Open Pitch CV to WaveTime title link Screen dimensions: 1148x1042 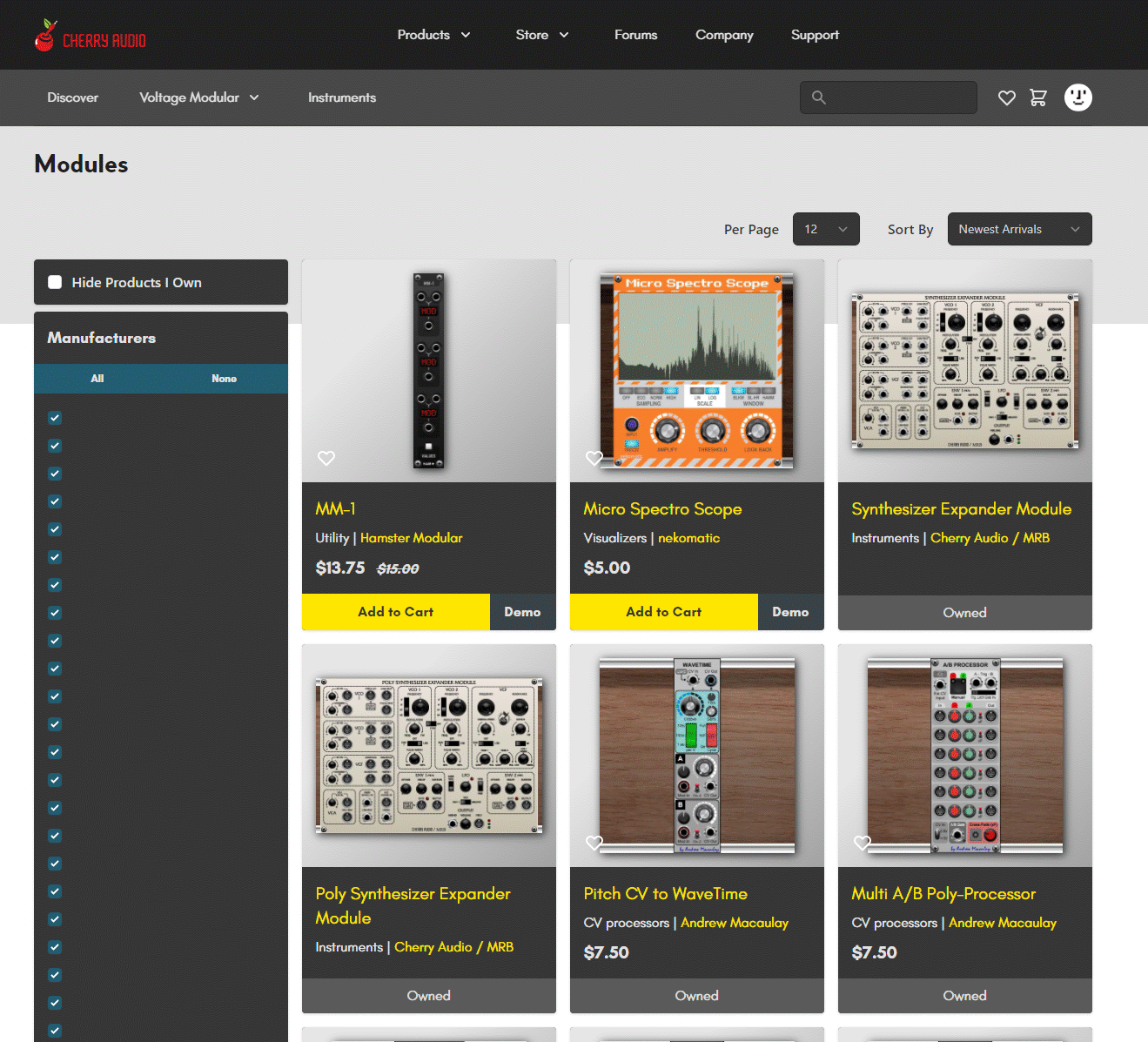pyautogui.click(x=666, y=894)
